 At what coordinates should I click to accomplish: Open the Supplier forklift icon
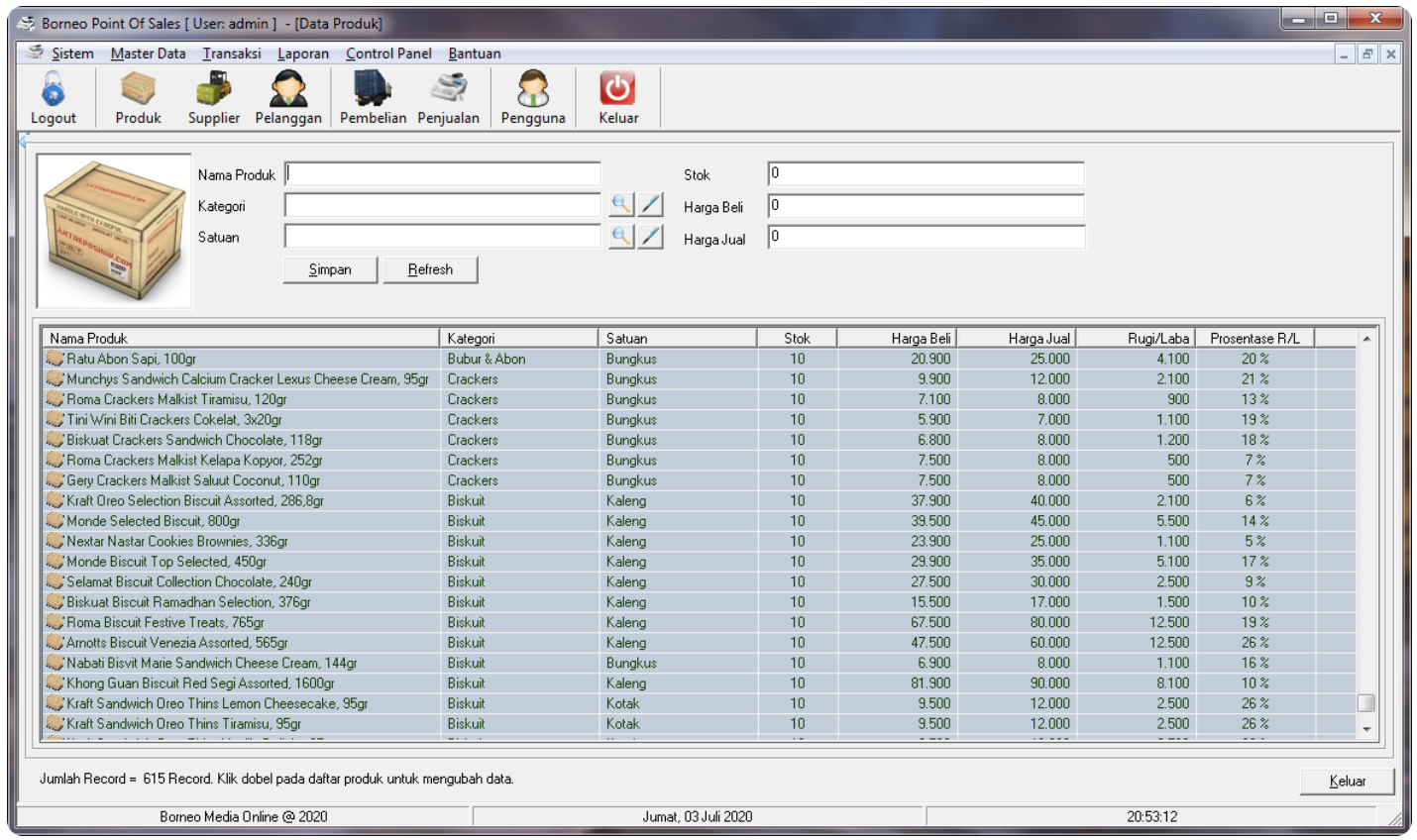214,89
